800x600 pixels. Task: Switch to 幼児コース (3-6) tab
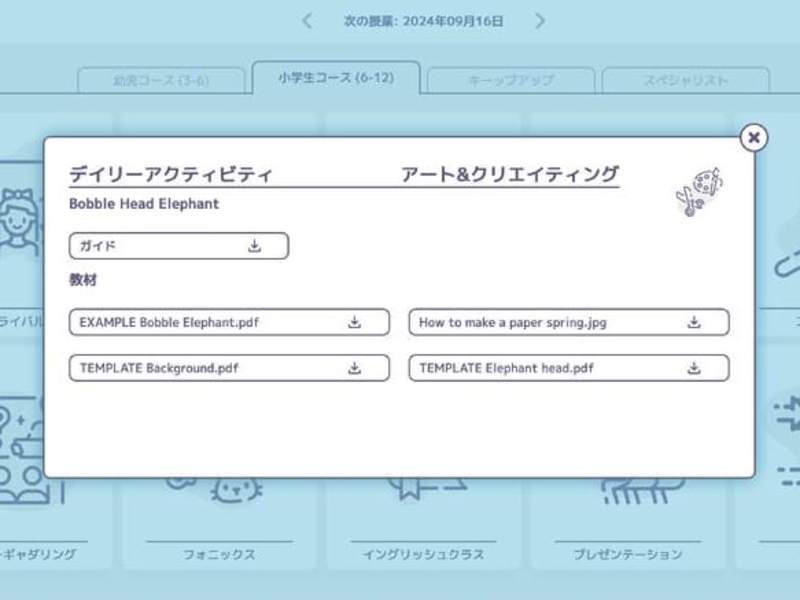tap(161, 81)
